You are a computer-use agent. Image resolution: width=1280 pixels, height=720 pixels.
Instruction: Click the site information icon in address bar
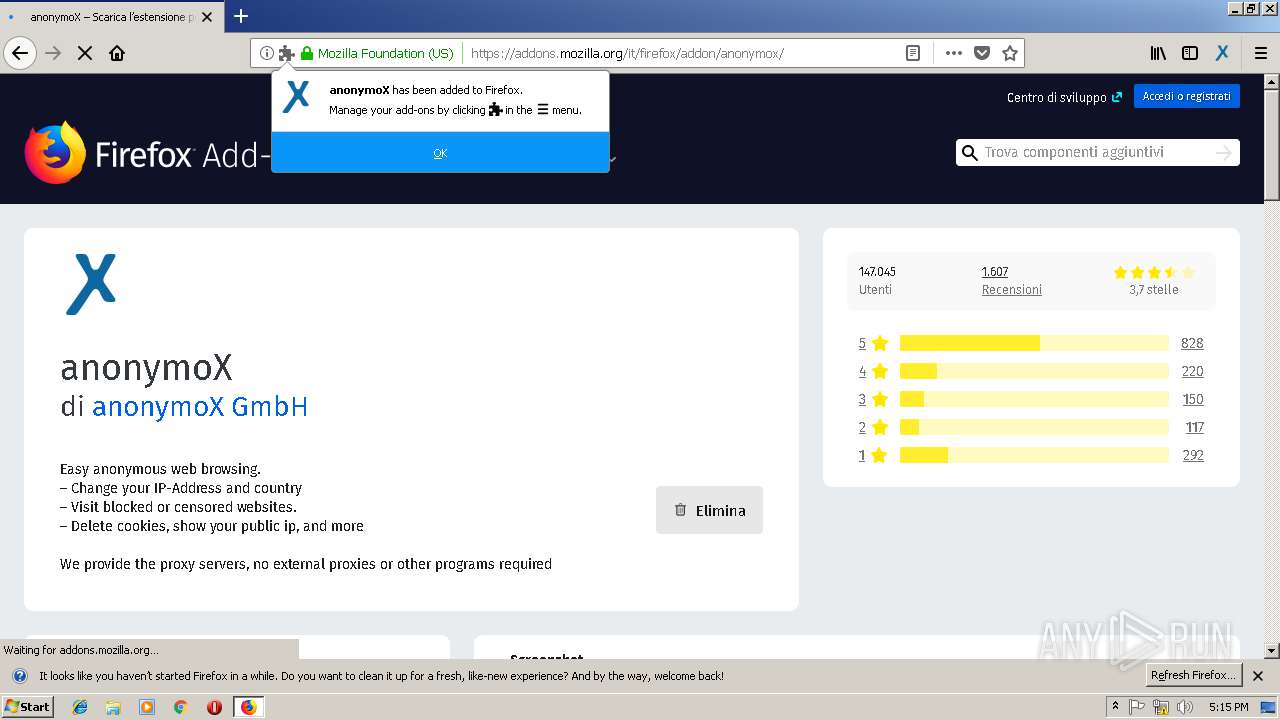(267, 53)
